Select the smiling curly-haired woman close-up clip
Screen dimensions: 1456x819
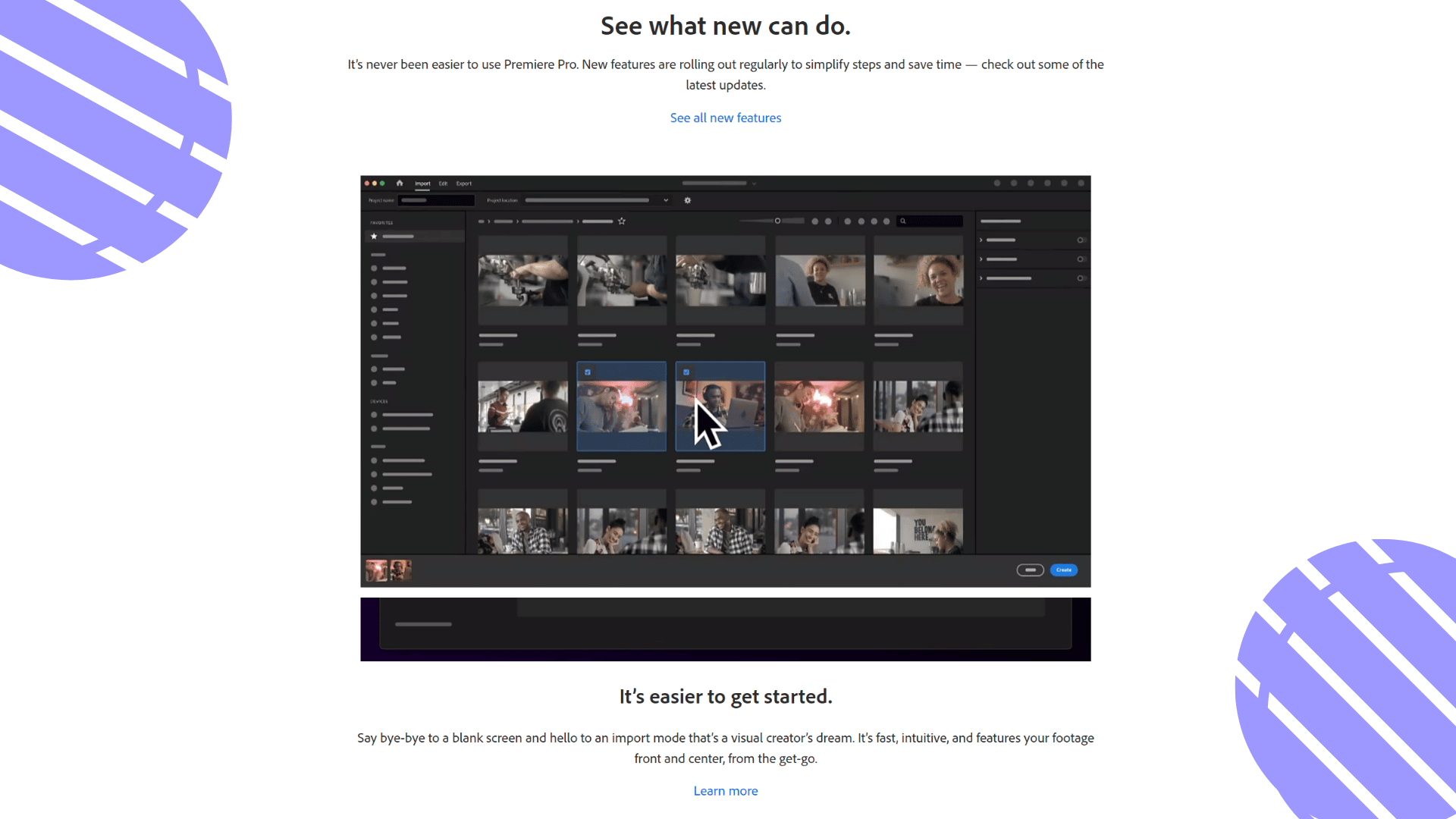pyautogui.click(x=918, y=281)
